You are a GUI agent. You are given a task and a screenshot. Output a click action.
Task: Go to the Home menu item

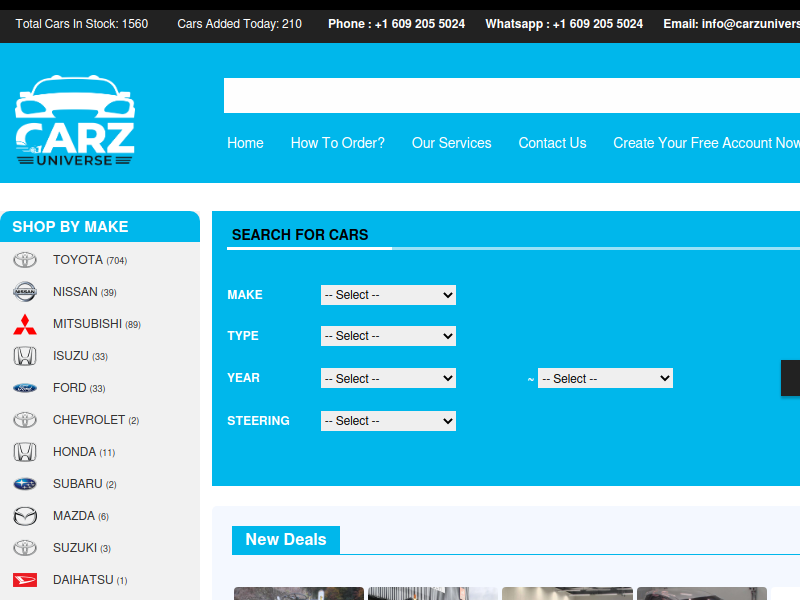pos(245,143)
